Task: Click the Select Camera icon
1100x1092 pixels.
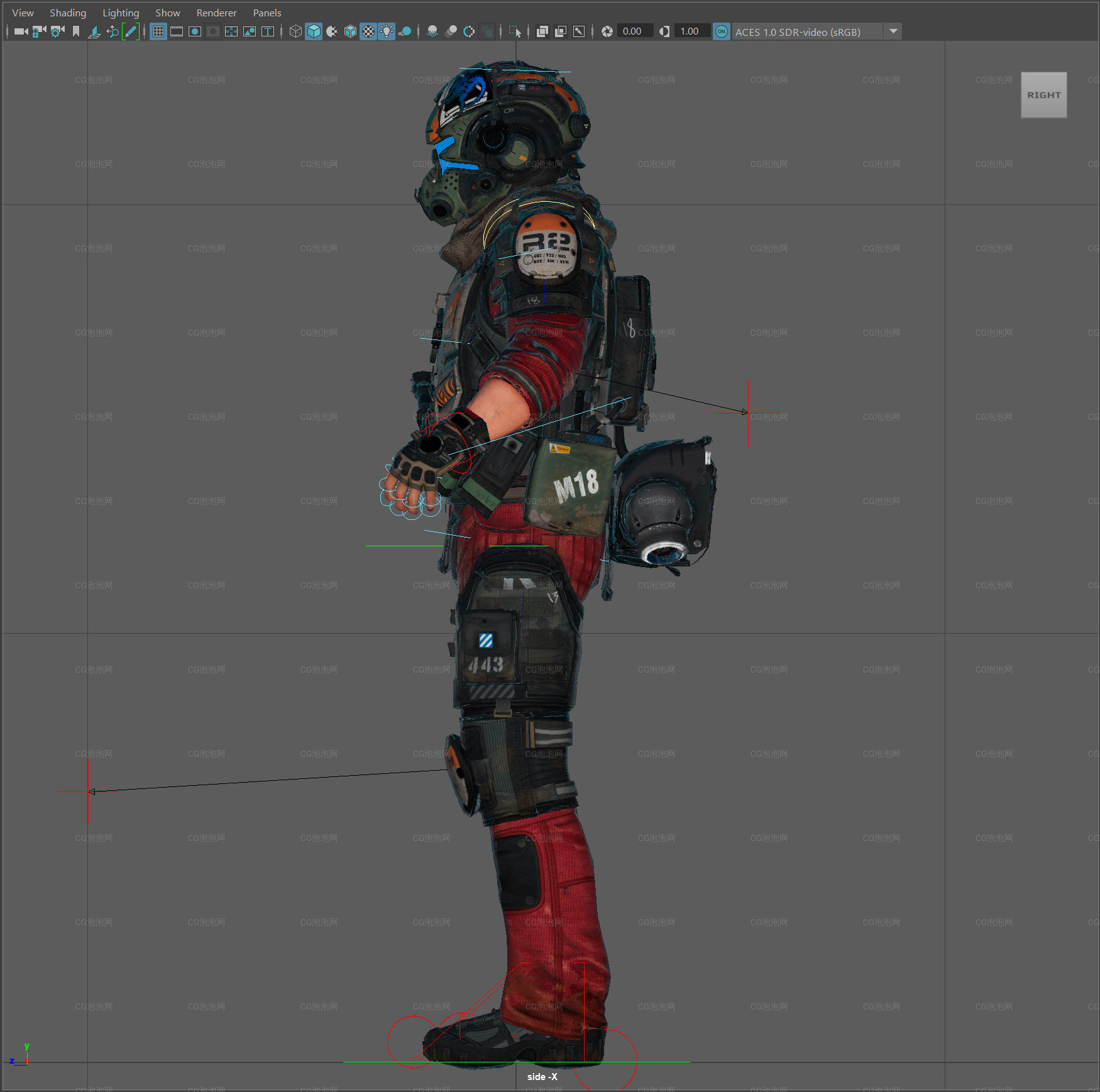Action: click(21, 31)
